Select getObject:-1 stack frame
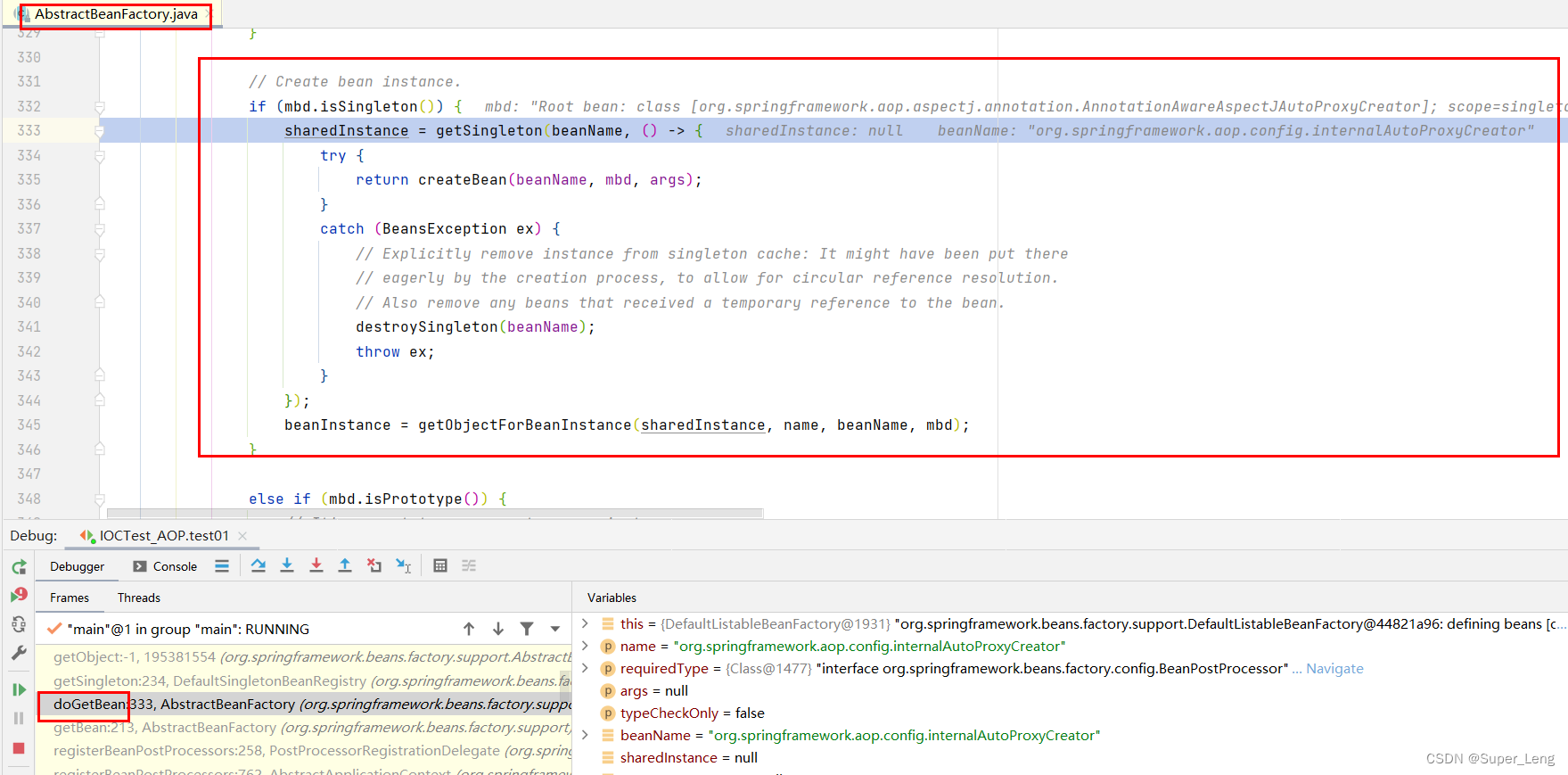 [x=303, y=657]
